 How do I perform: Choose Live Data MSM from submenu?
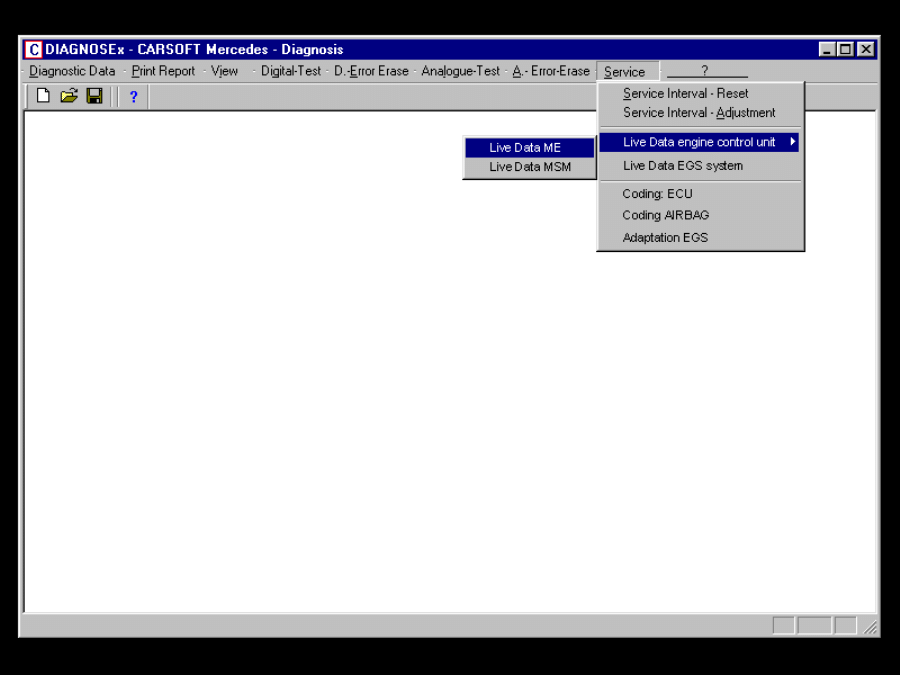click(x=530, y=167)
